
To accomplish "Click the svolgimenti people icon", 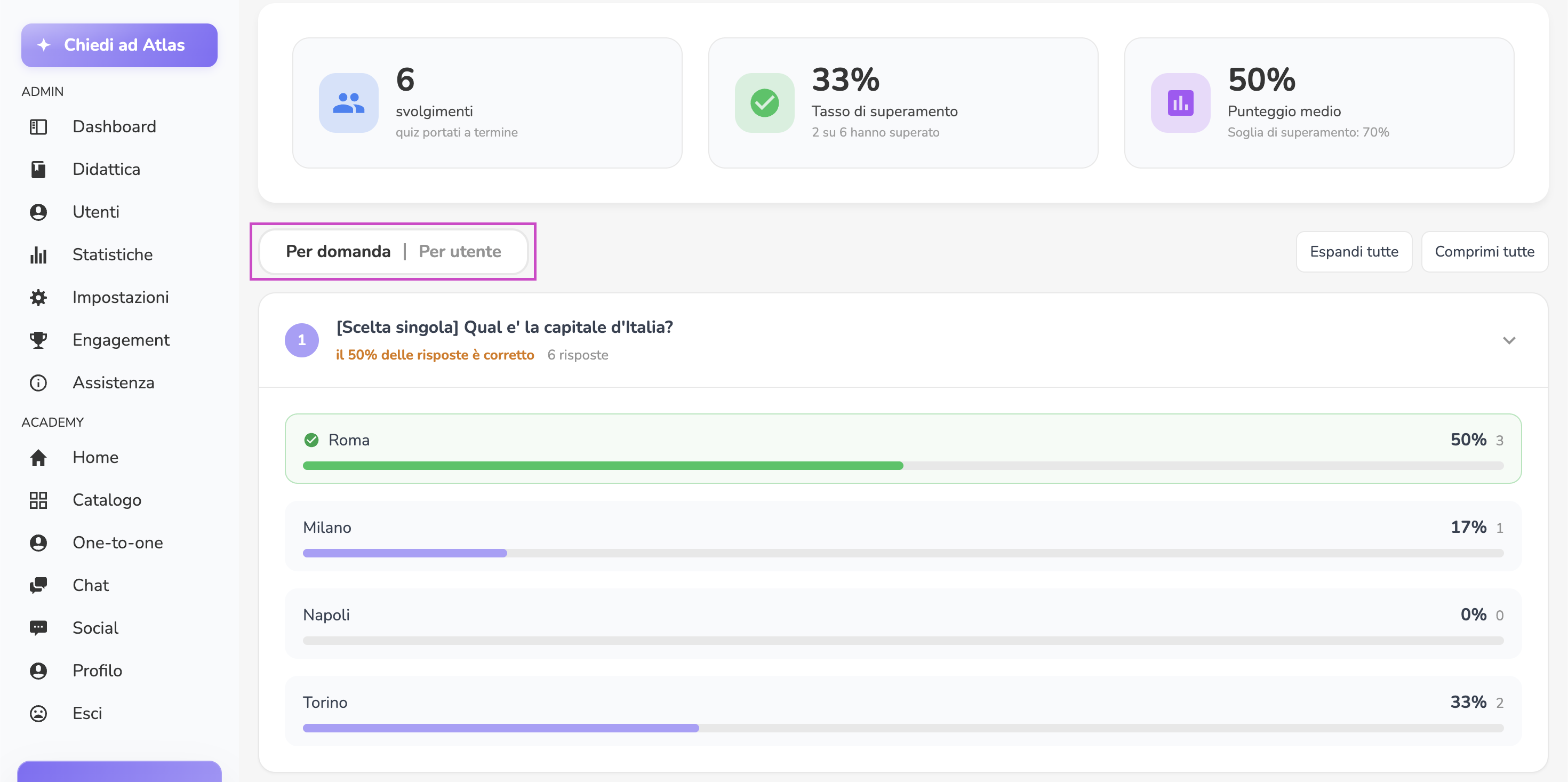I will pos(349,103).
